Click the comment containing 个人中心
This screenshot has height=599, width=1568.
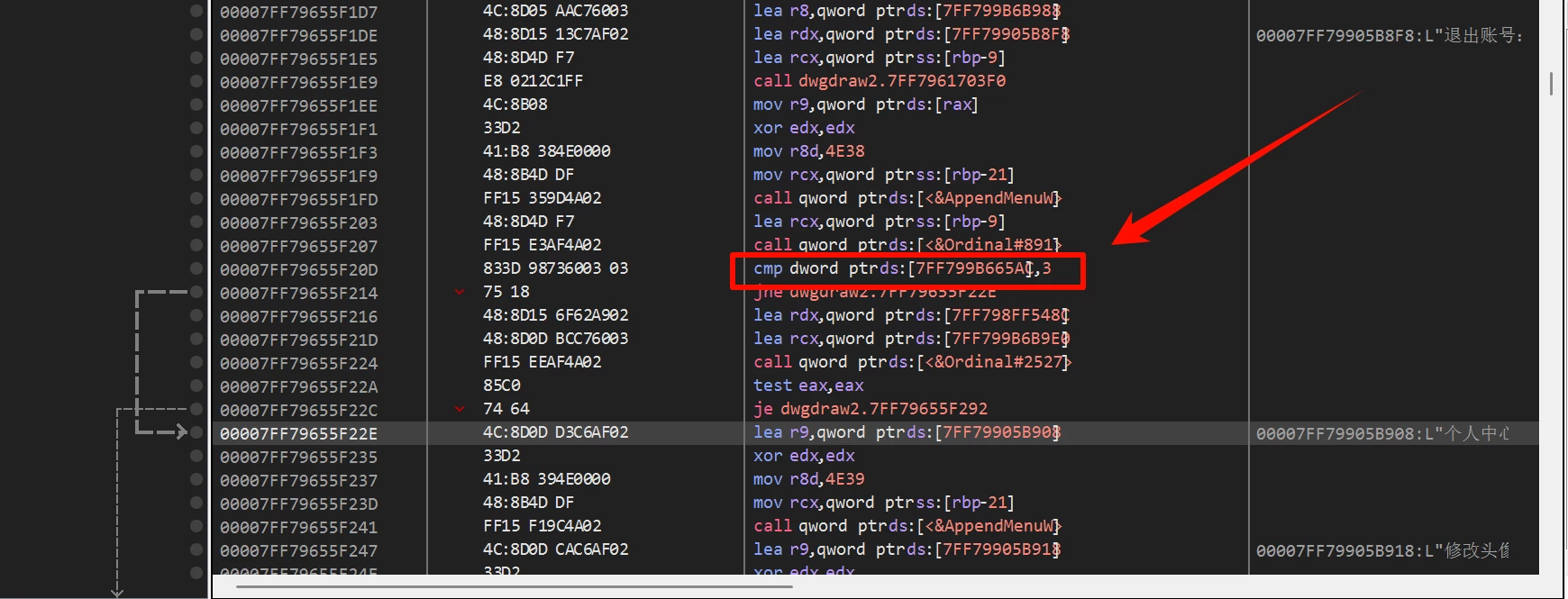pos(1382,433)
